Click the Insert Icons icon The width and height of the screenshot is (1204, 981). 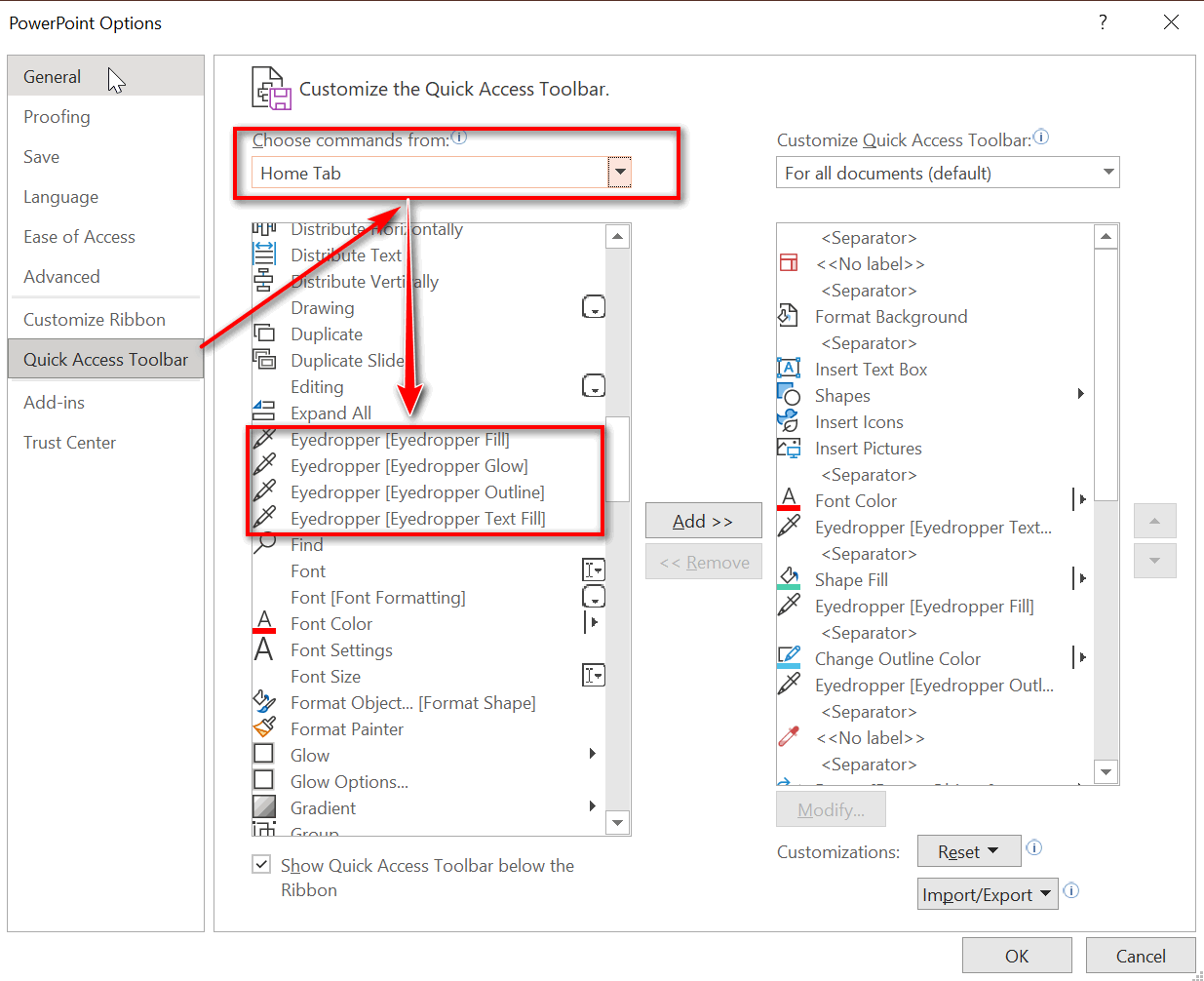788,421
